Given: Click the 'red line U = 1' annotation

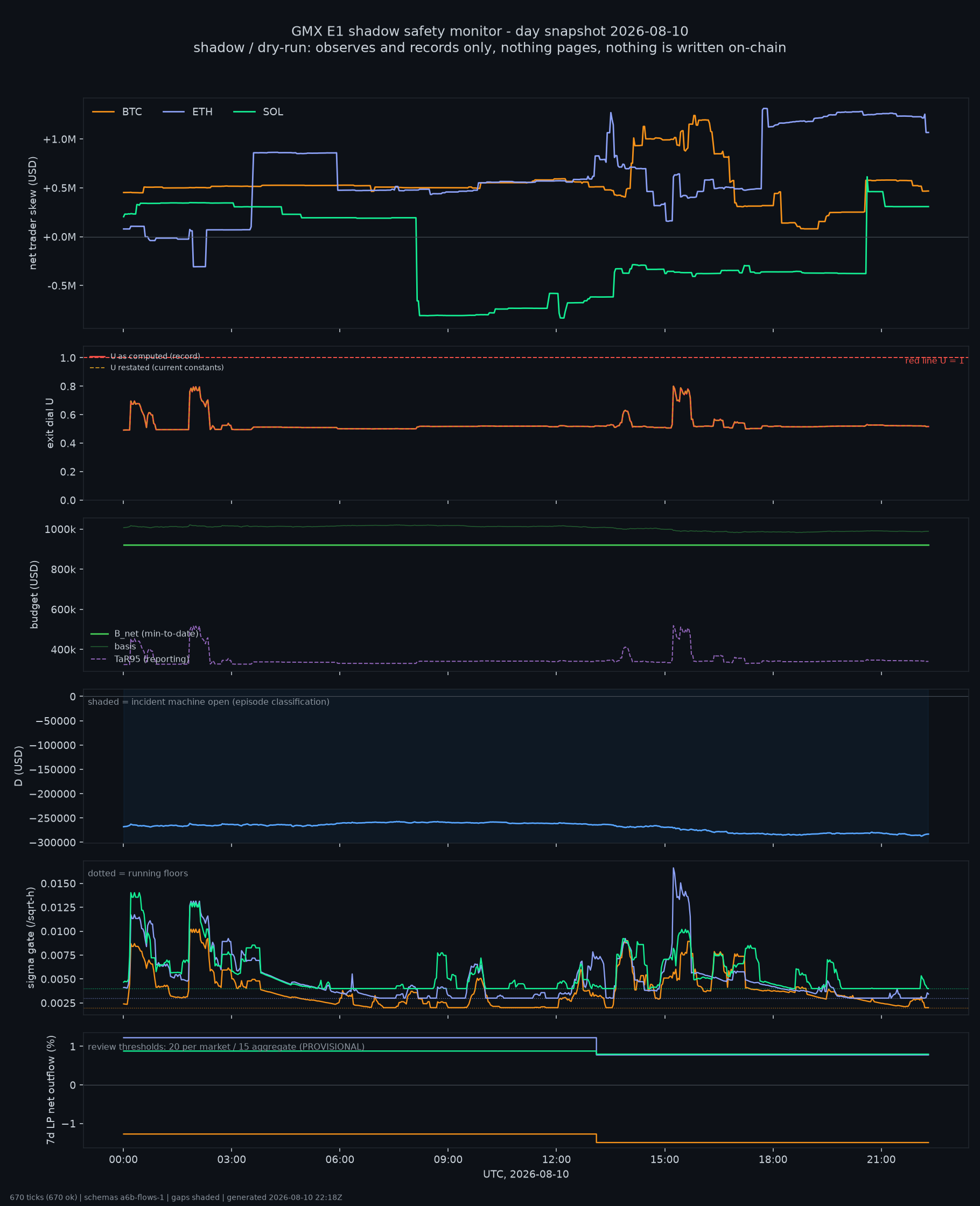Looking at the screenshot, I should click(934, 361).
